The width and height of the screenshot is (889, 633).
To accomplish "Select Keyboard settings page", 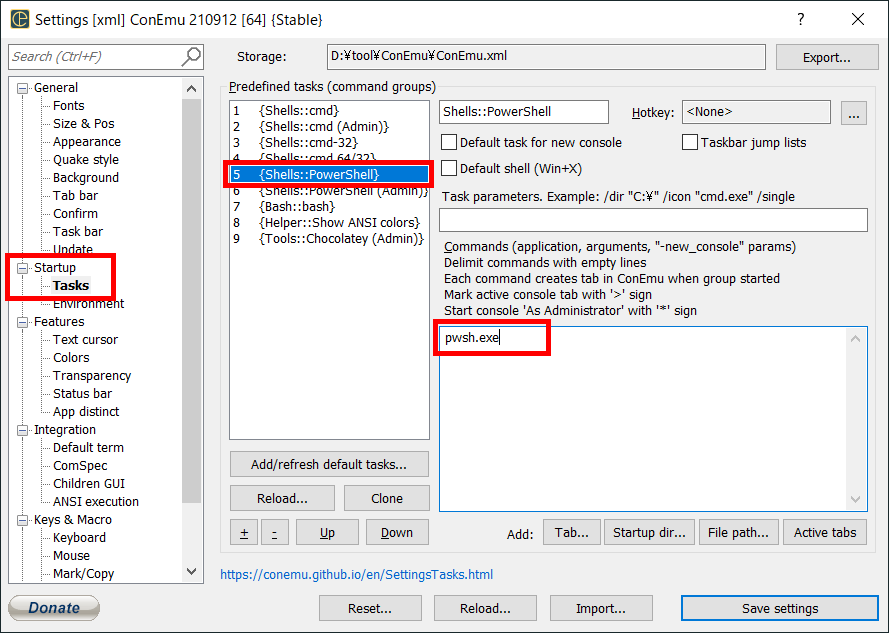I will [x=79, y=538].
